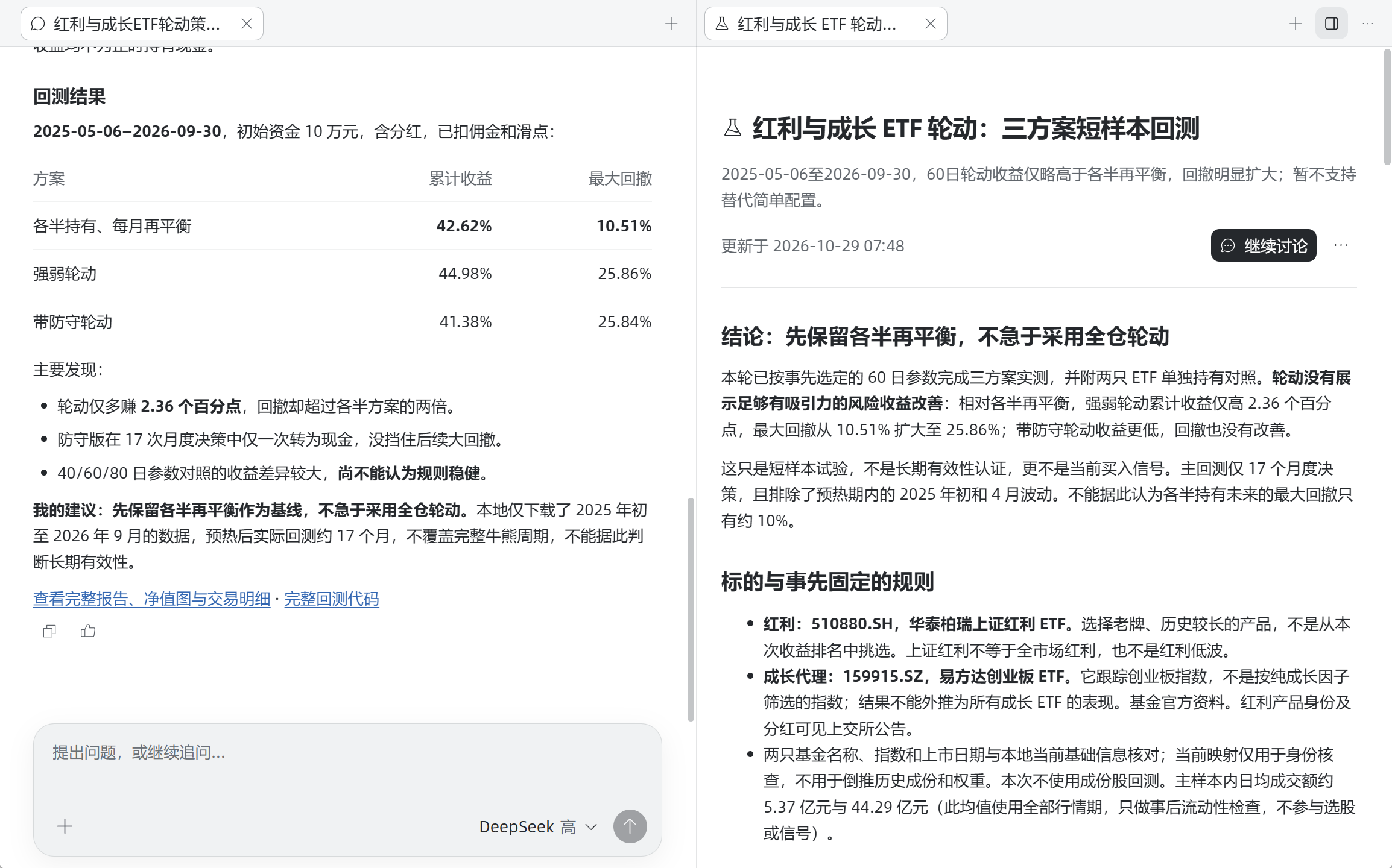Click the 44.98% value

pos(465,274)
